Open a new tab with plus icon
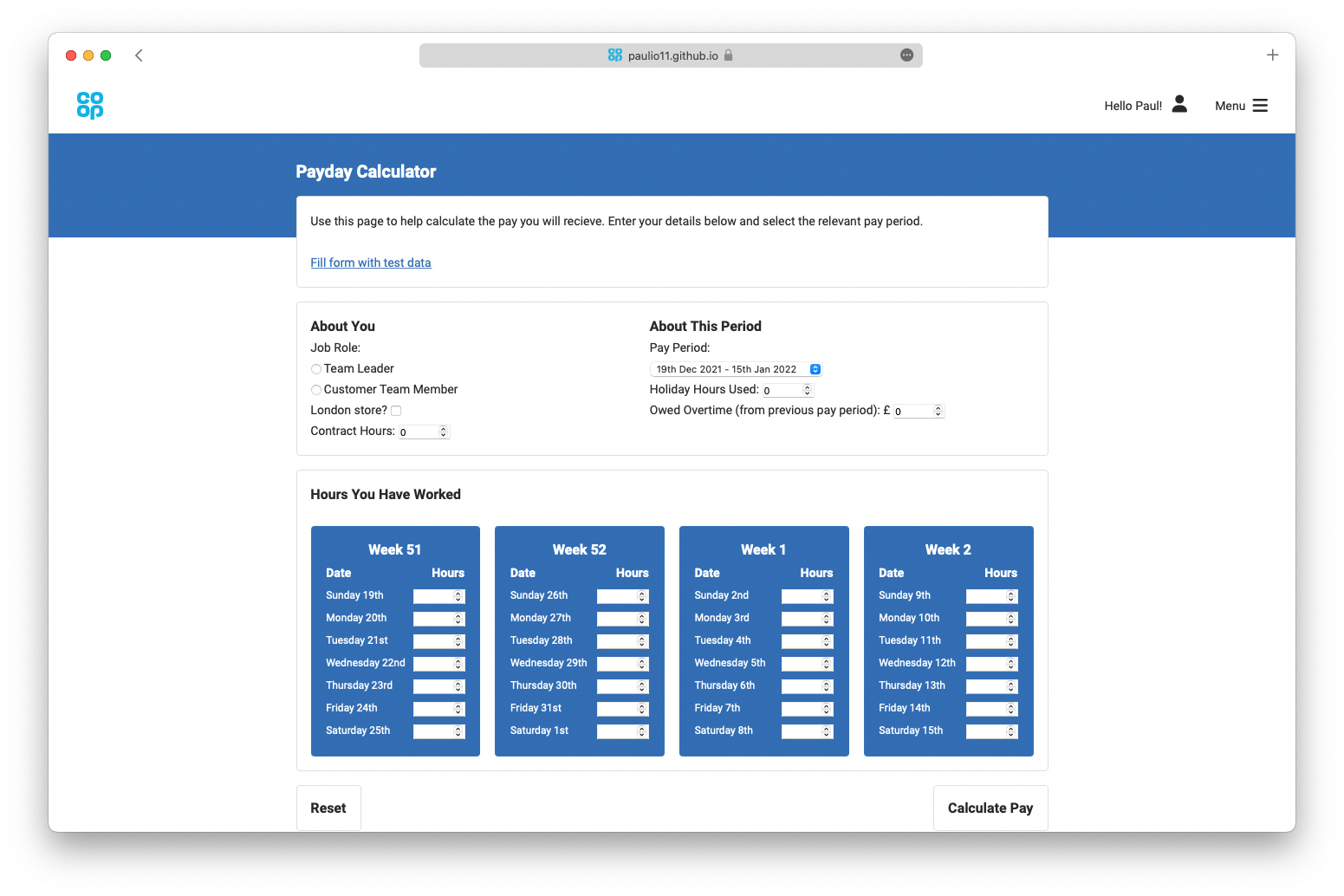1344x896 pixels. tap(1272, 55)
